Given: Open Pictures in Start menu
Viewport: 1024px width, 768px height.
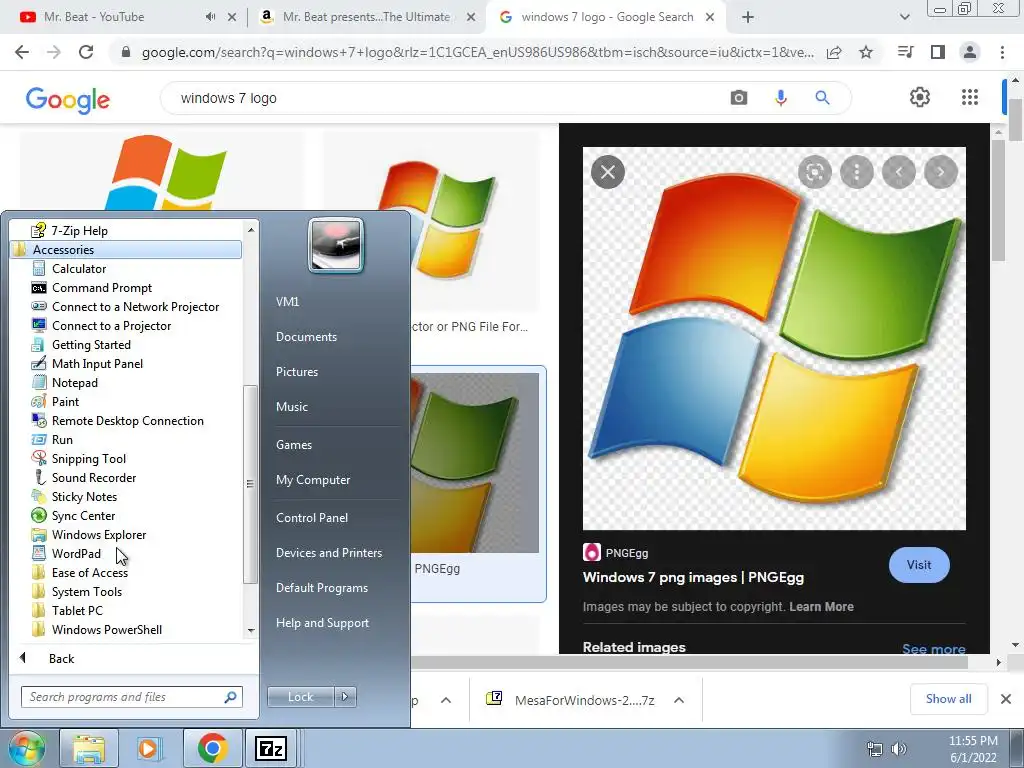Looking at the screenshot, I should 296,371.
